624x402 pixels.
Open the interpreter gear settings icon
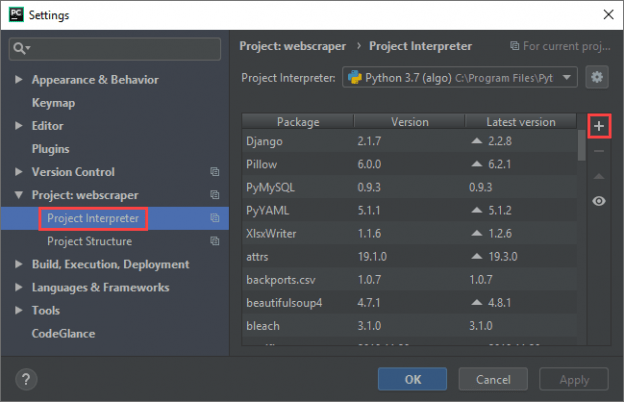[x=597, y=77]
